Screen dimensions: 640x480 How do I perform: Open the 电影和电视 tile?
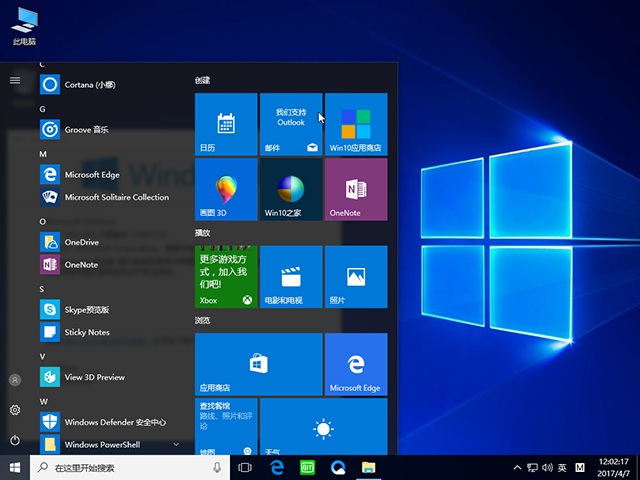click(x=290, y=276)
